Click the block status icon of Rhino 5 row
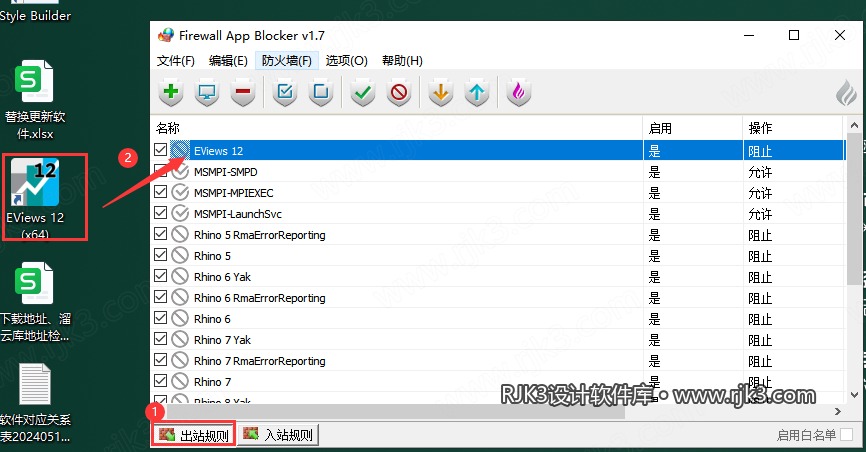This screenshot has height=452, width=866. click(x=179, y=255)
